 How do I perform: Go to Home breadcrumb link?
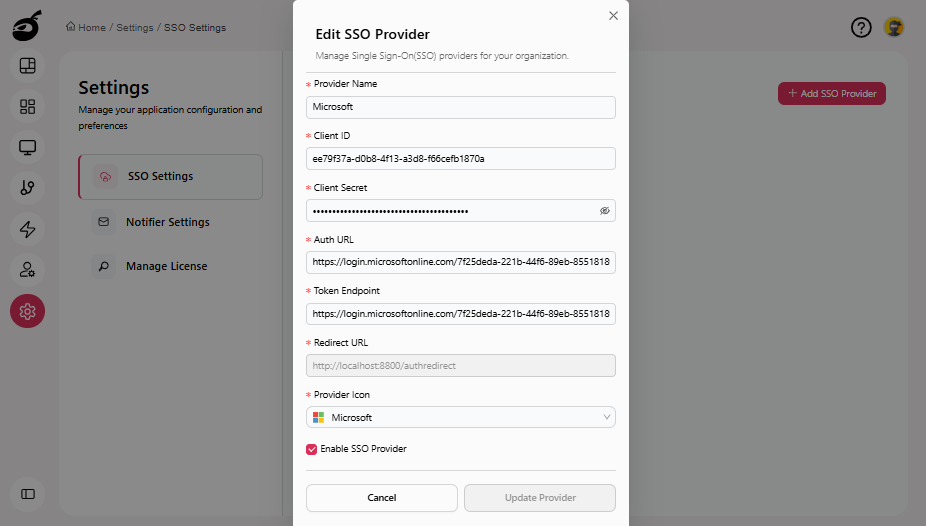point(92,28)
